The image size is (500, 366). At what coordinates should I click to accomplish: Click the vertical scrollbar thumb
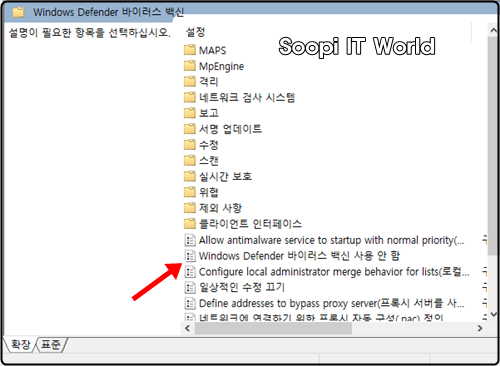pos(493,146)
